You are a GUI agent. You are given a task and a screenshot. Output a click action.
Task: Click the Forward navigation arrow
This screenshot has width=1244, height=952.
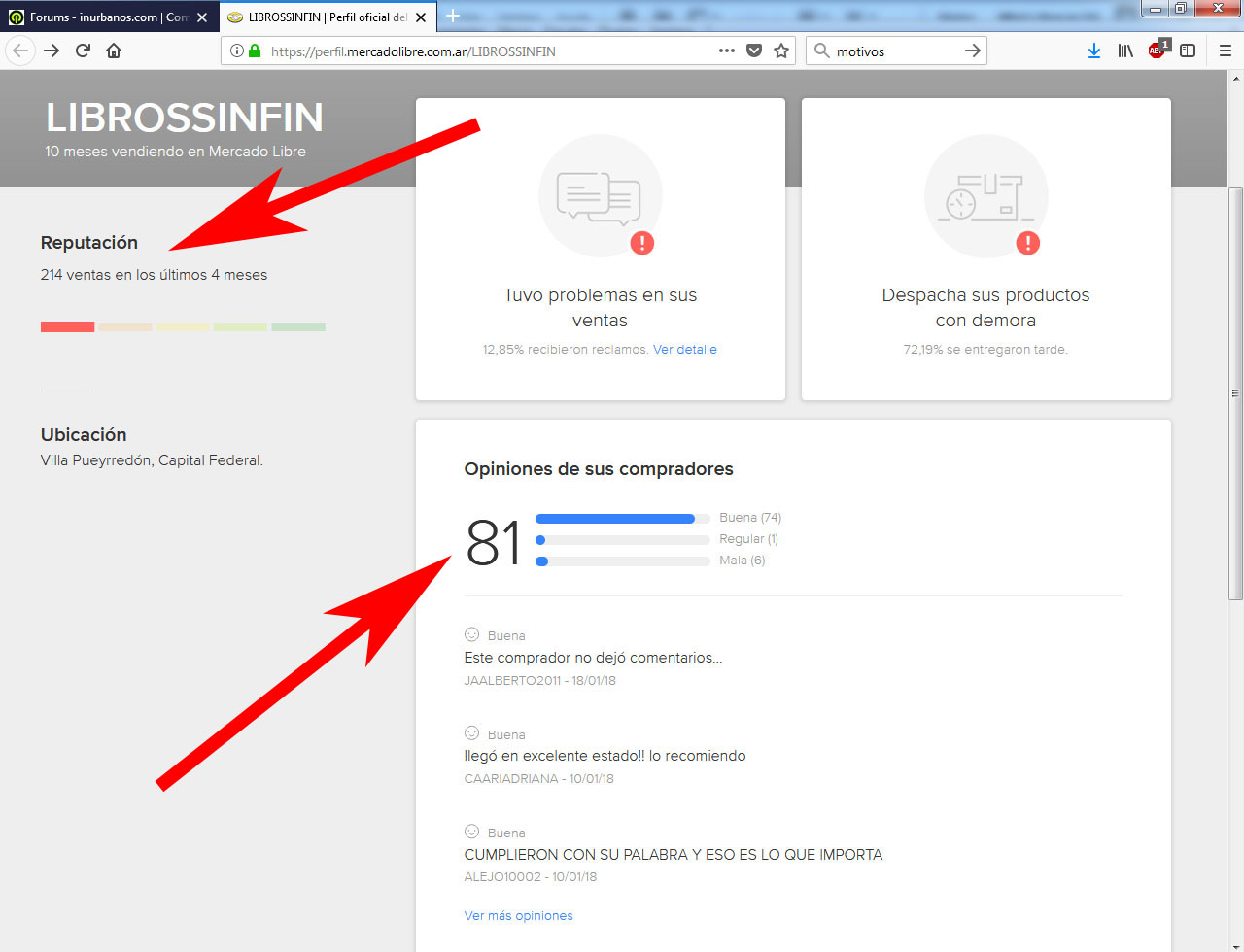(x=52, y=51)
